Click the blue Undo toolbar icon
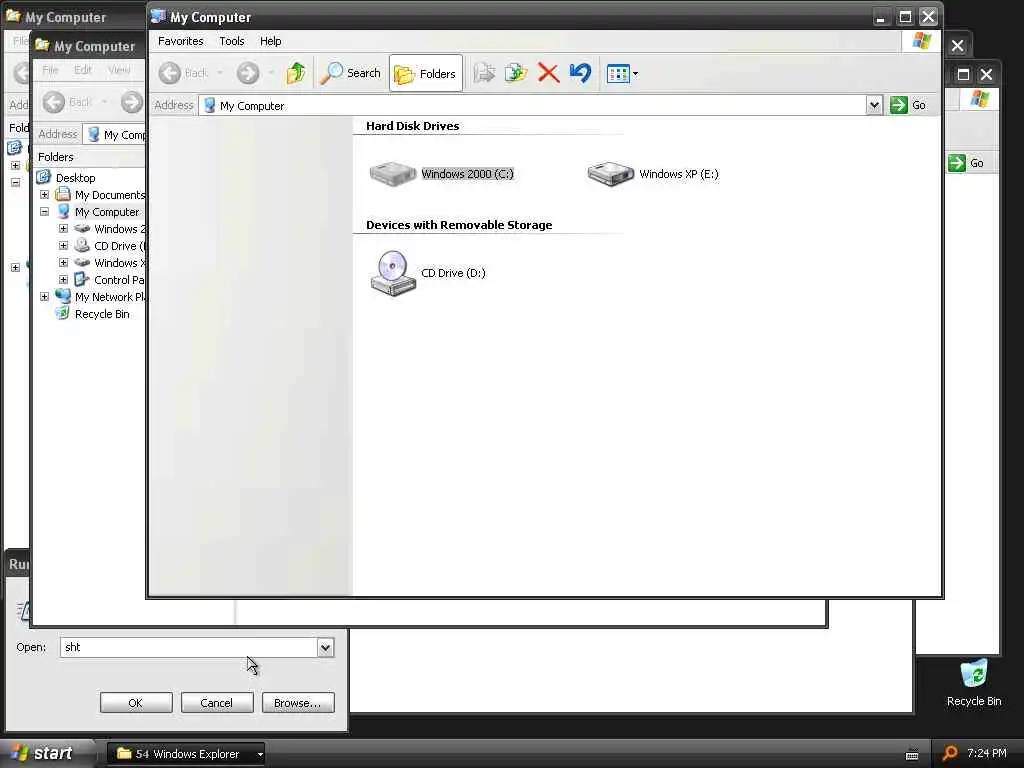Screen dimensions: 1024x768 pos(580,73)
